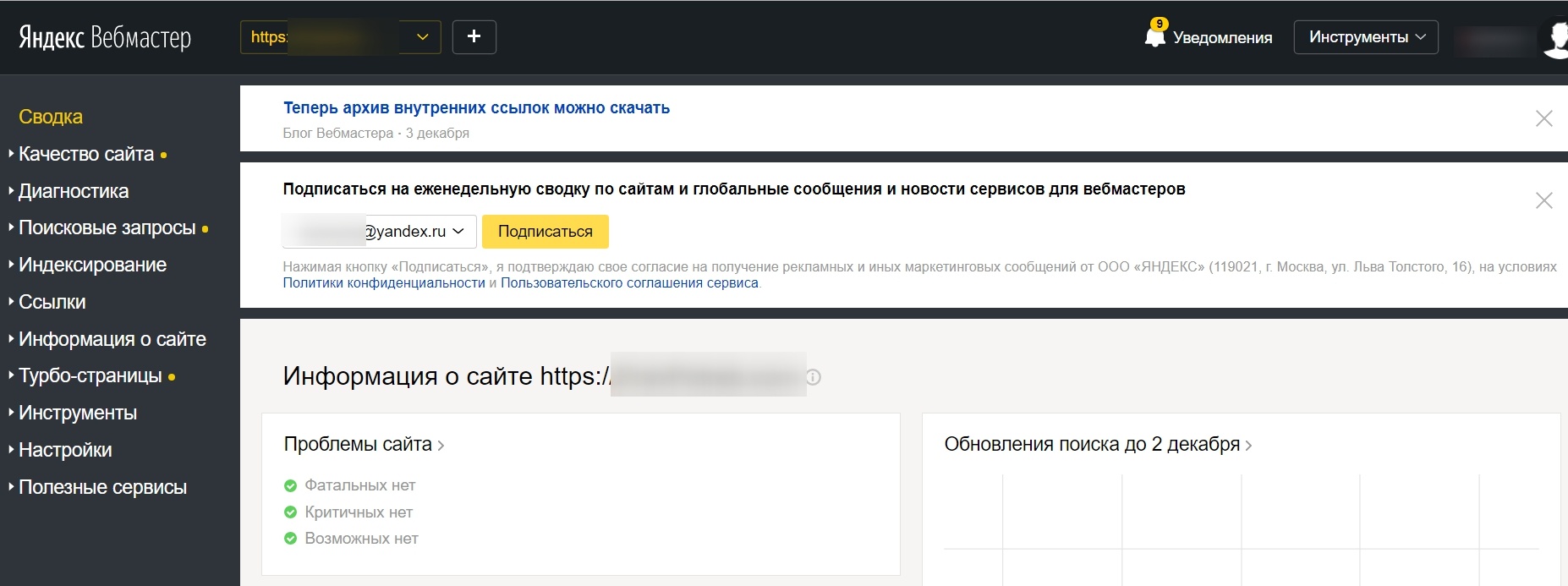The image size is (1568, 586).
Task: Dismiss the internal links archive news banner
Action: tap(1543, 119)
